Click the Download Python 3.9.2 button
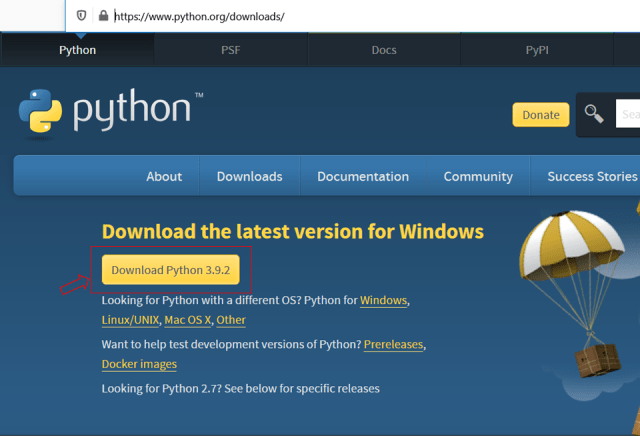 tap(171, 270)
